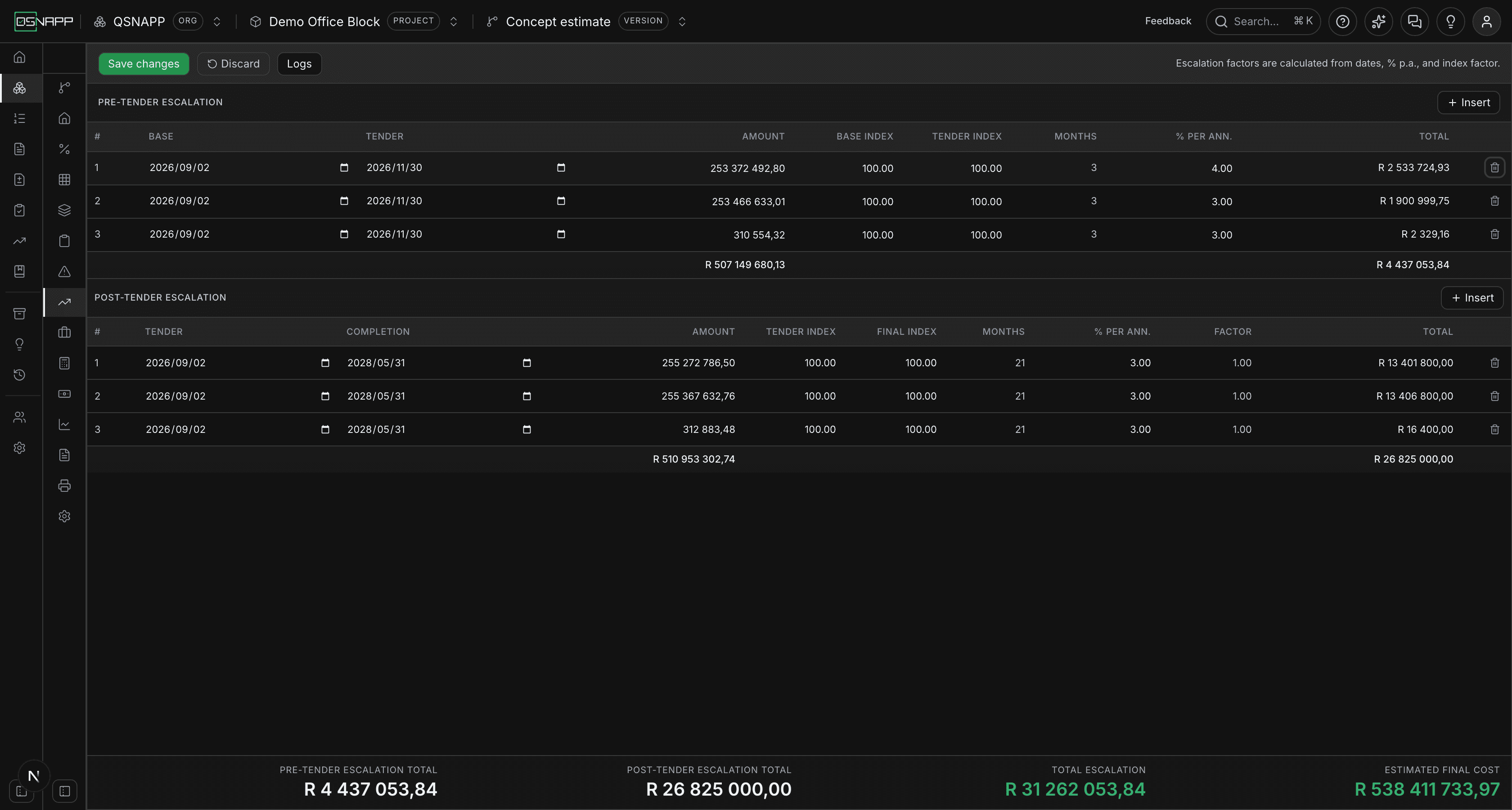The image size is (1512, 810).
Task: Insert a new post-tender escalation row
Action: [1472, 298]
